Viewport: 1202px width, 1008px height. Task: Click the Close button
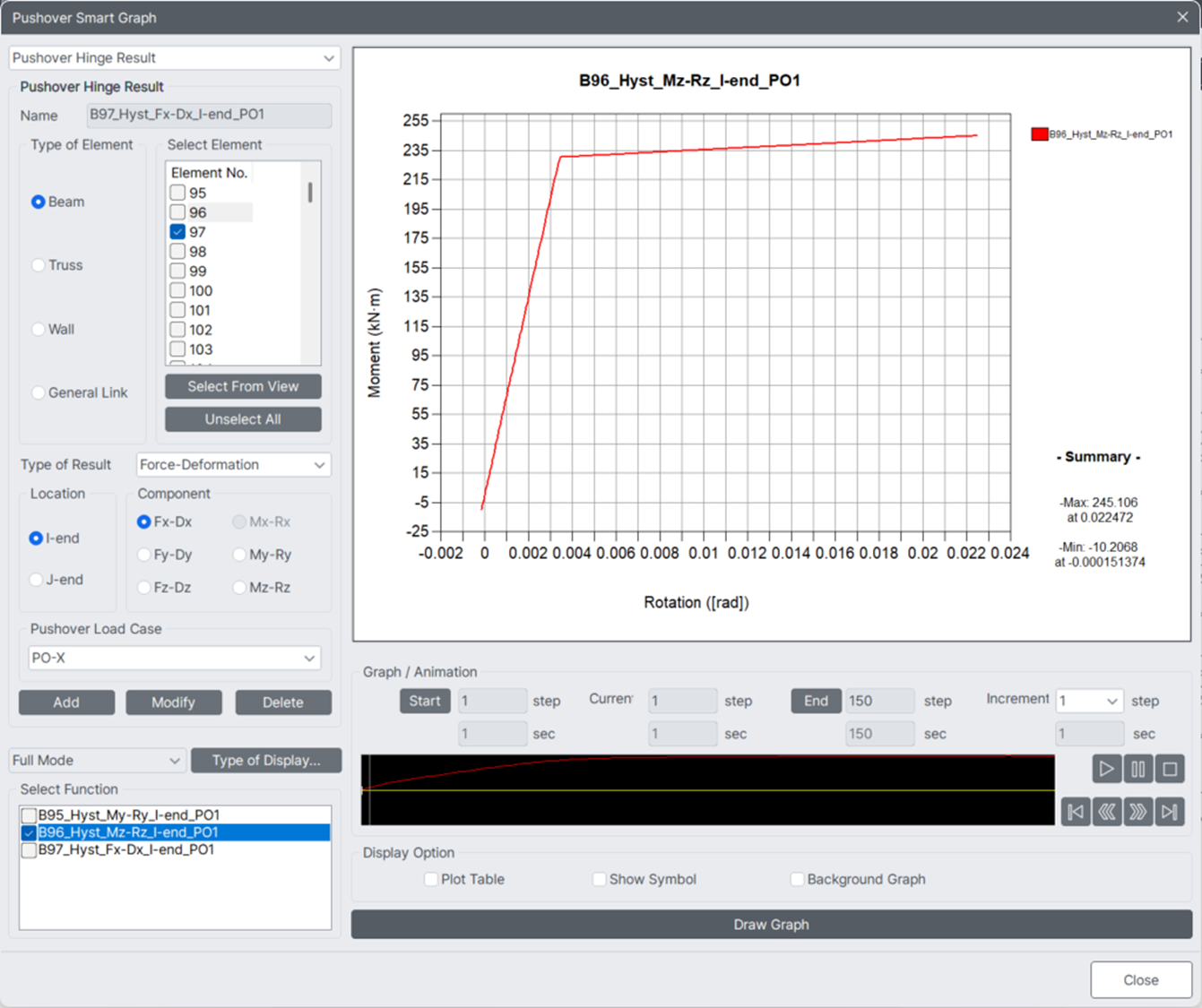point(1141,980)
